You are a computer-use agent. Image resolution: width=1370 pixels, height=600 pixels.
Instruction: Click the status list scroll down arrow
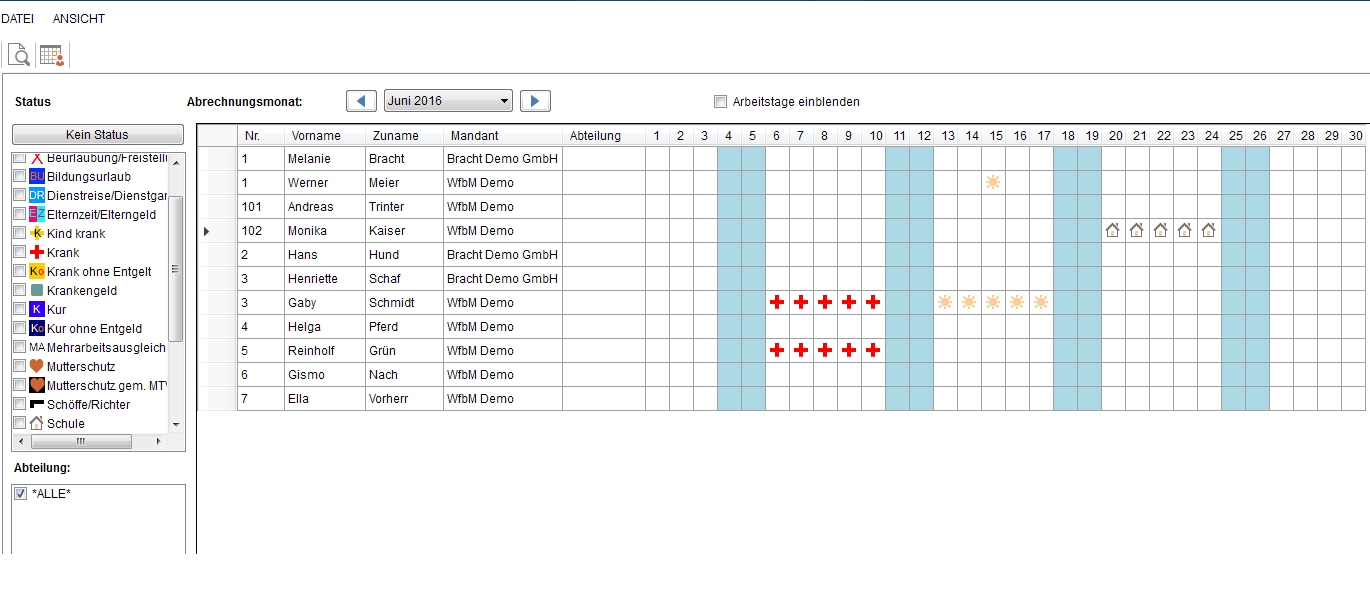[x=177, y=424]
